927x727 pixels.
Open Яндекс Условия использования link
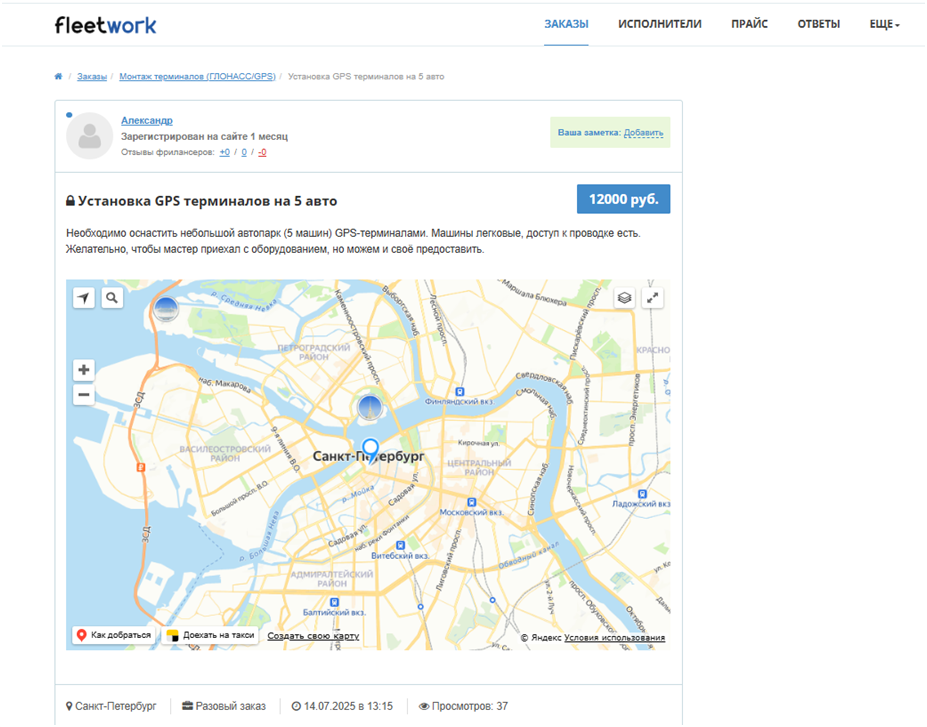tap(614, 638)
